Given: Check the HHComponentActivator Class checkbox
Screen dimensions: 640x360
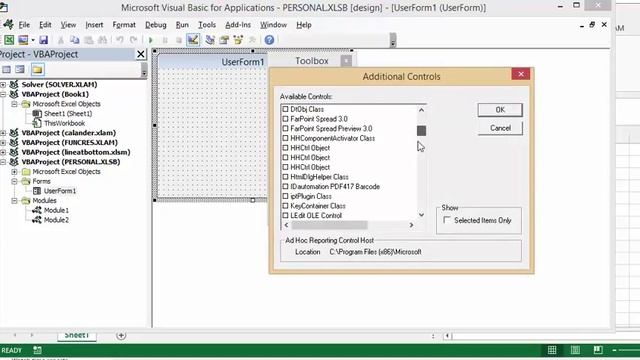Looking at the screenshot, I should point(285,138).
